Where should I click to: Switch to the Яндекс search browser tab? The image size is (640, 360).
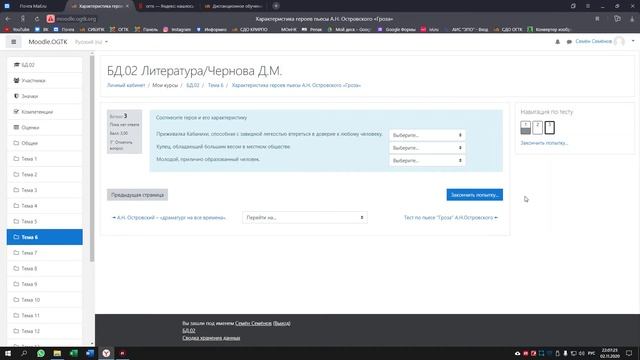click(x=167, y=6)
